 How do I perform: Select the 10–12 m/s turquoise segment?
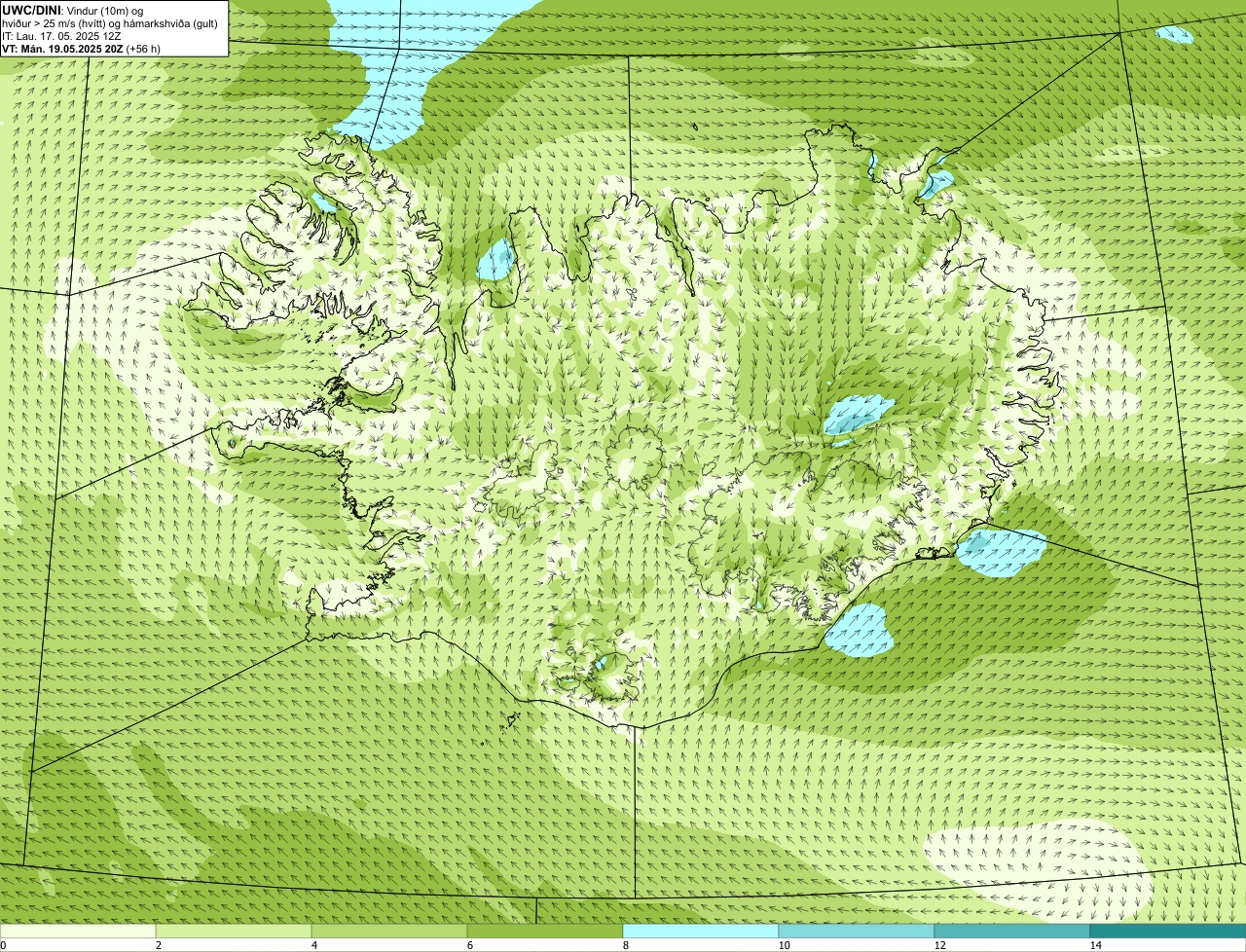point(857,932)
